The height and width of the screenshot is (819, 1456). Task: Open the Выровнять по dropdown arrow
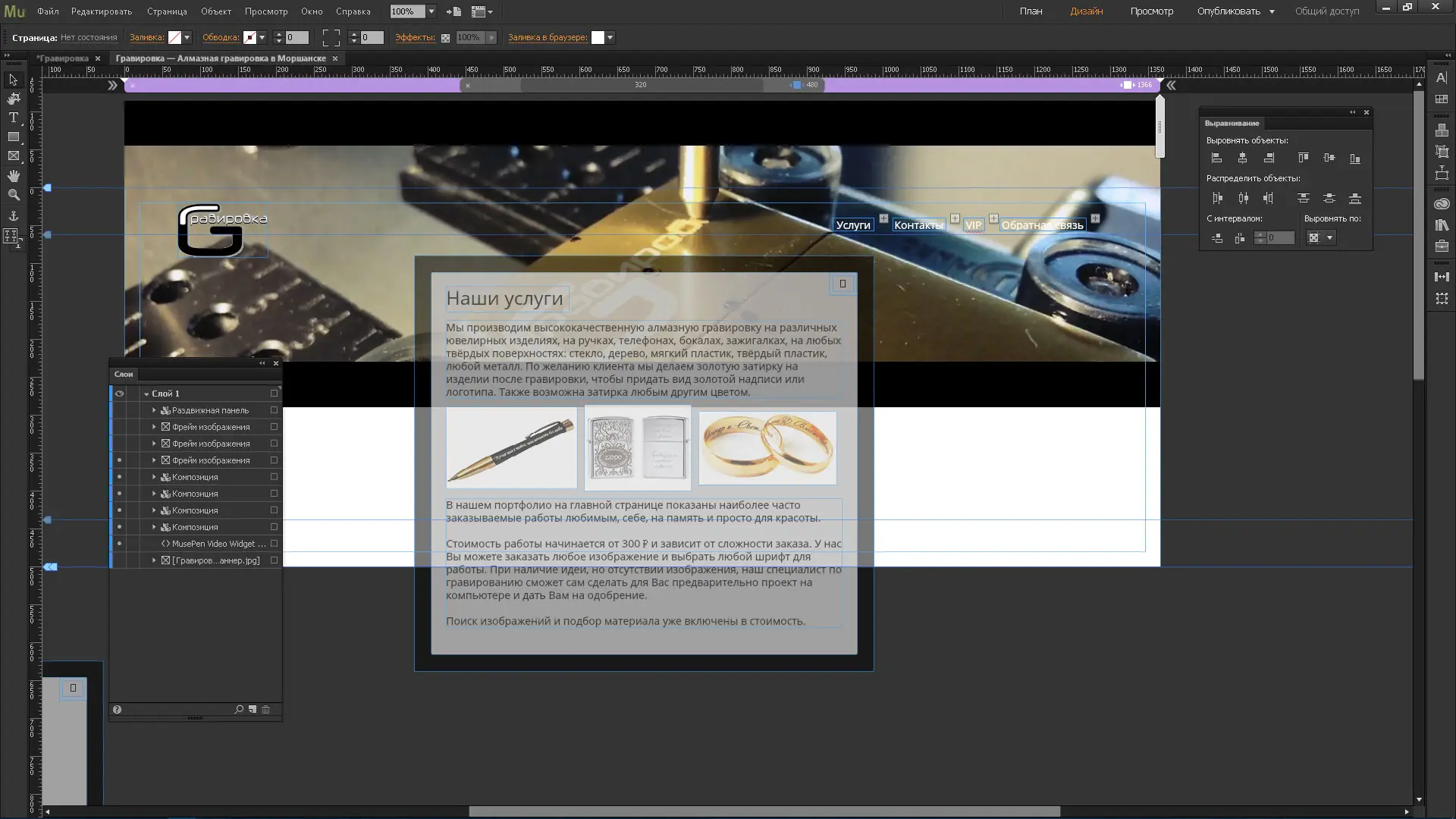coord(1329,238)
